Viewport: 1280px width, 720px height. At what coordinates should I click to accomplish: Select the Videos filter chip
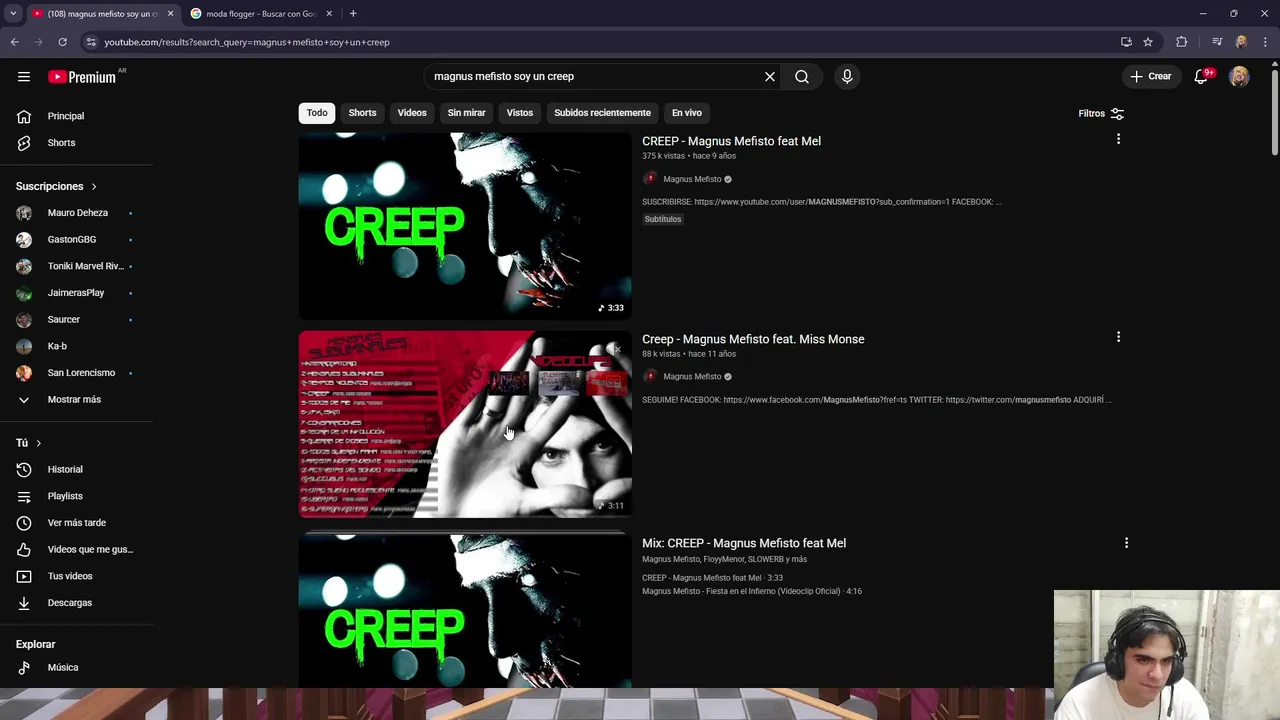point(412,113)
